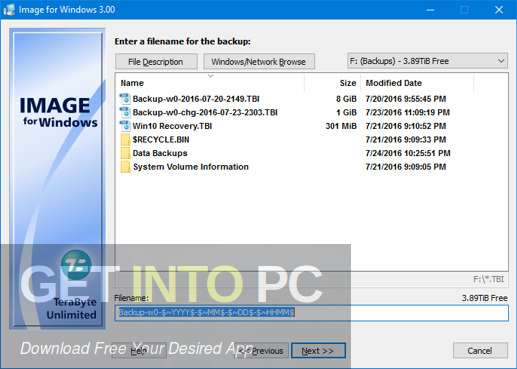The image size is (517, 369).
Task: Select the Data Backups folder name
Action: coord(160,153)
